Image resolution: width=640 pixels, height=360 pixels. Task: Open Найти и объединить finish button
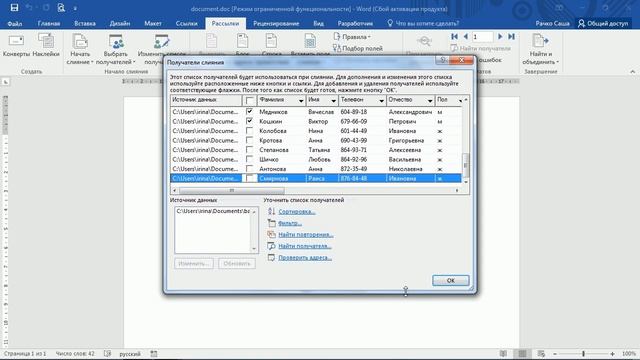(541, 49)
